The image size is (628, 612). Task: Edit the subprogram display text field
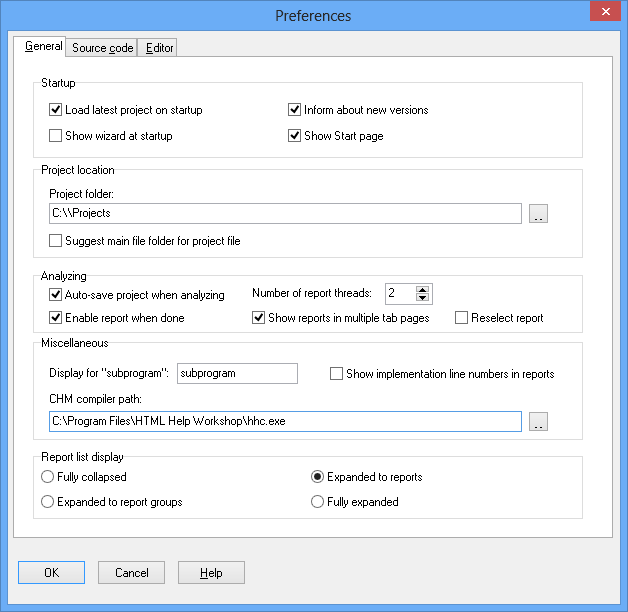[237, 373]
